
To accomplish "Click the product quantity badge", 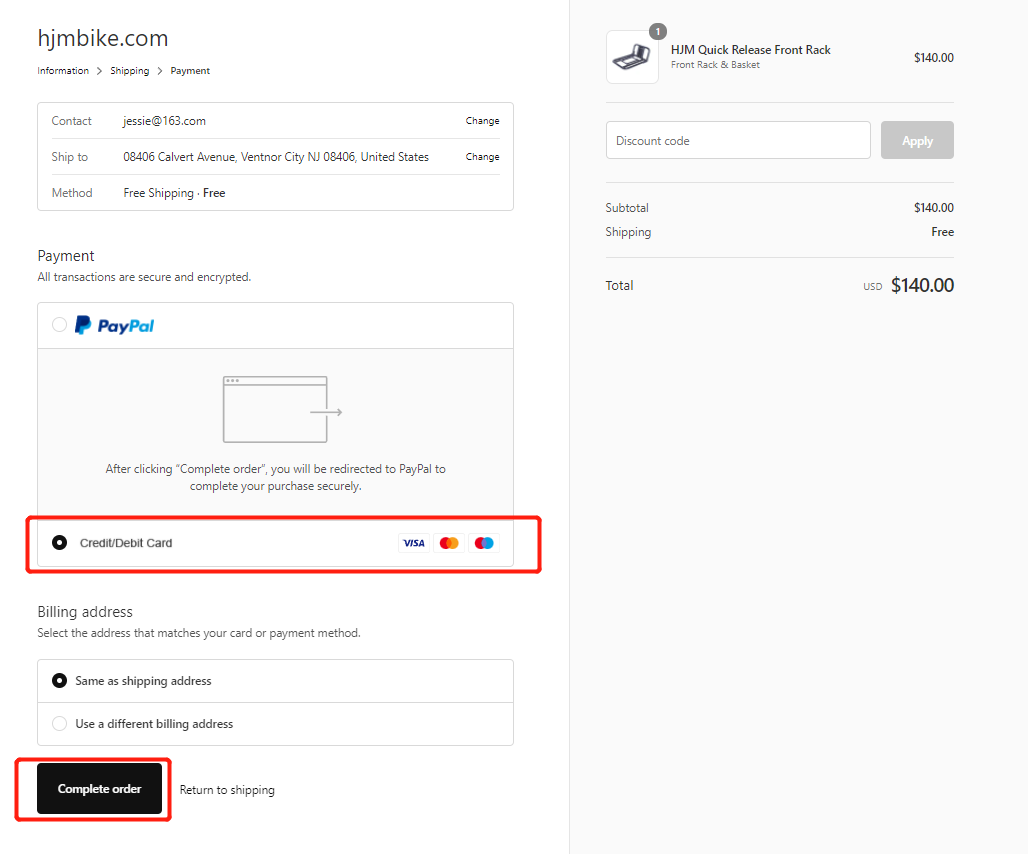I will [x=658, y=31].
